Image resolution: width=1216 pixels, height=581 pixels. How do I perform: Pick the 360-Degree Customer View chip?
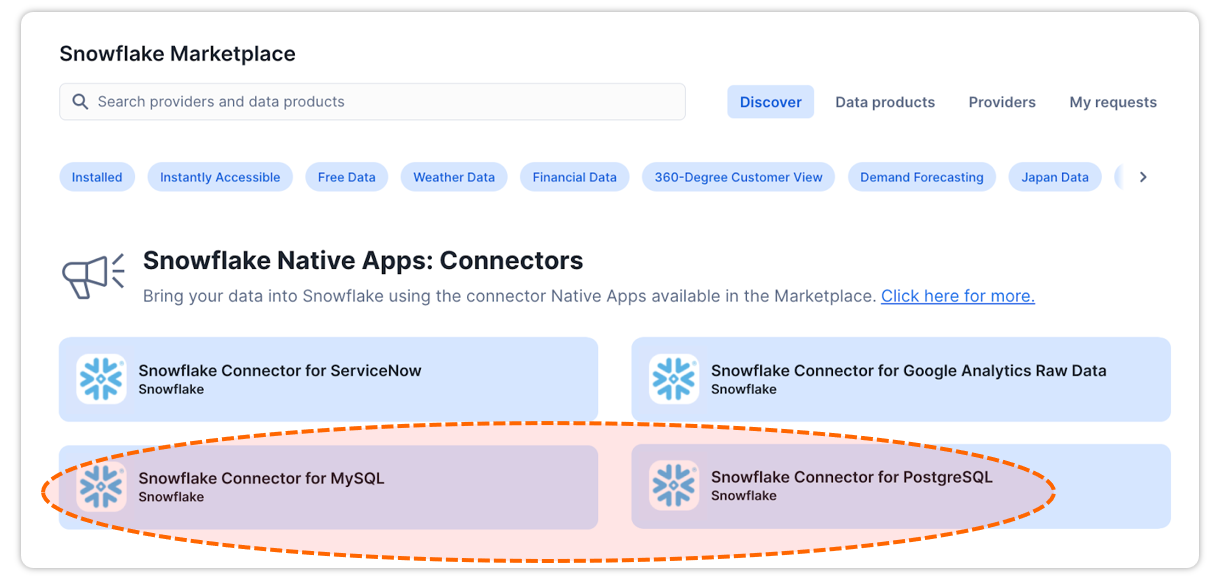click(739, 177)
